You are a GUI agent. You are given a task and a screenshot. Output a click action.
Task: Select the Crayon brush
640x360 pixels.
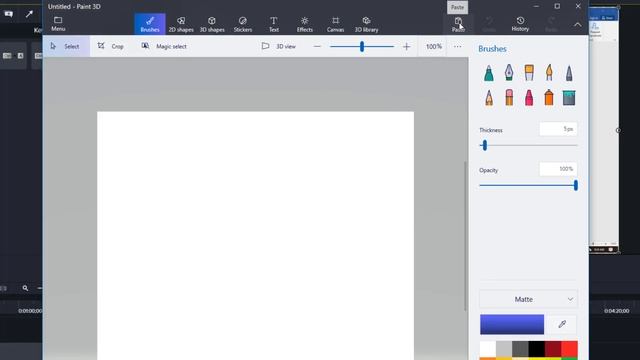(x=529, y=98)
